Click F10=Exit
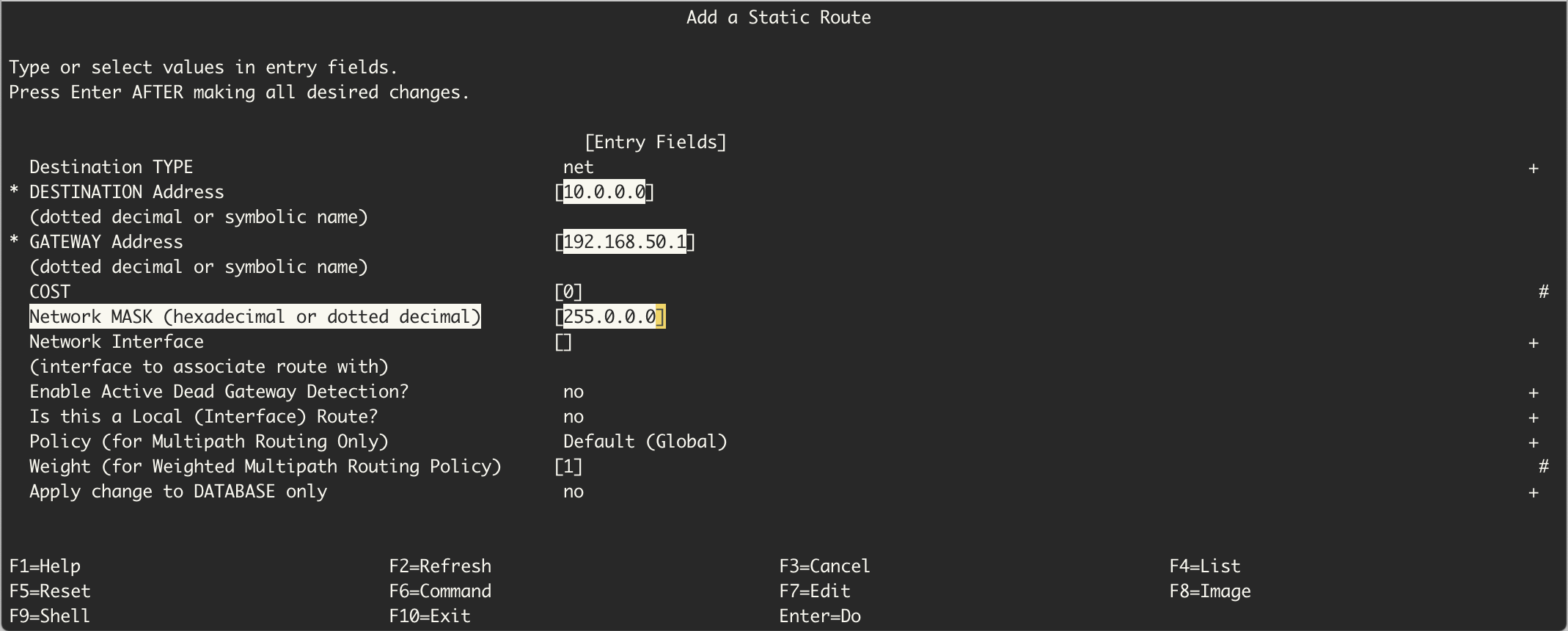The width and height of the screenshot is (1568, 631). coord(430,616)
